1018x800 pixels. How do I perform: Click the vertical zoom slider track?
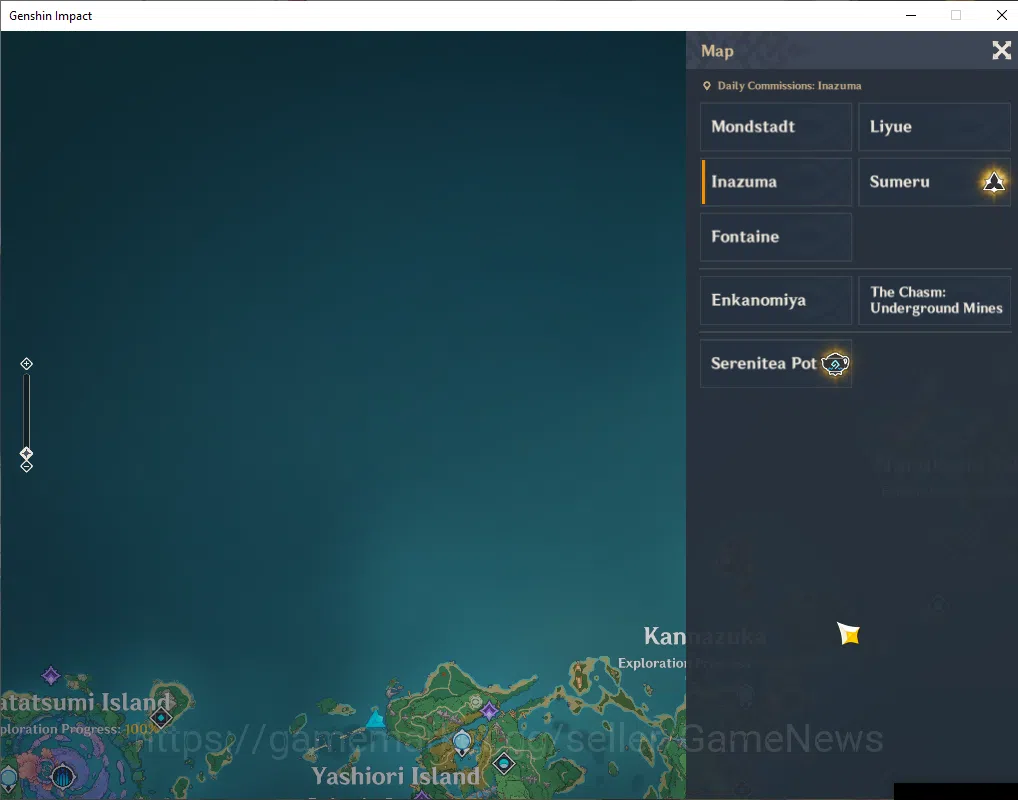coord(27,410)
